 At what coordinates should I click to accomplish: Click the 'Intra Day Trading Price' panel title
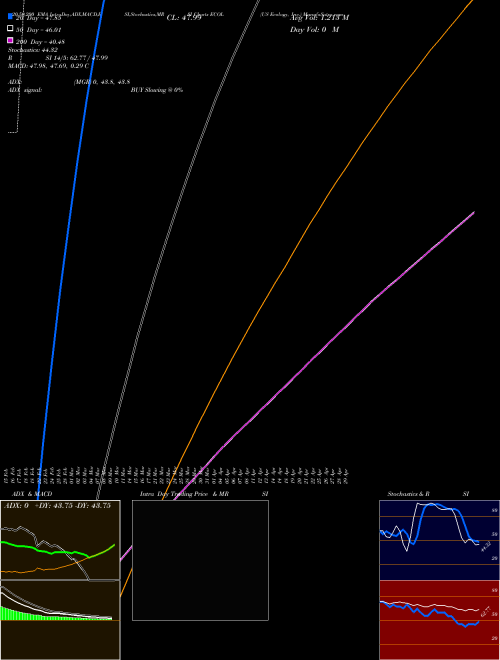(x=174, y=494)
